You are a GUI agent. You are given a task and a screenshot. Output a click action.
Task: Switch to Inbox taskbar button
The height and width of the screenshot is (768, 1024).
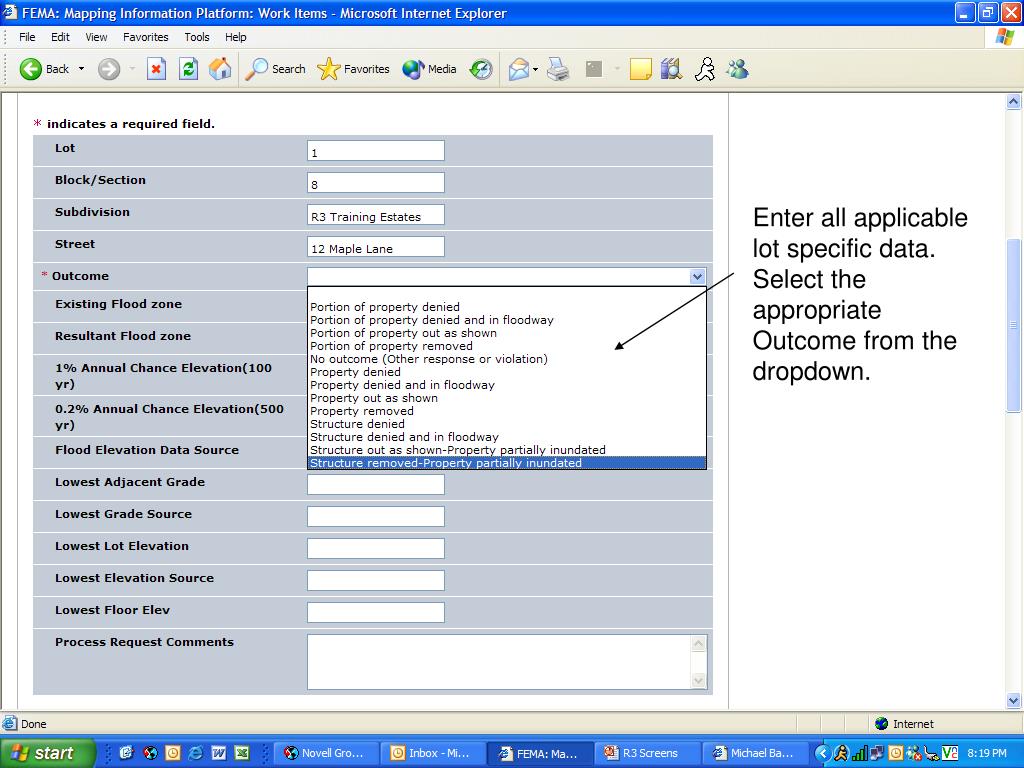pyautogui.click(x=432, y=753)
